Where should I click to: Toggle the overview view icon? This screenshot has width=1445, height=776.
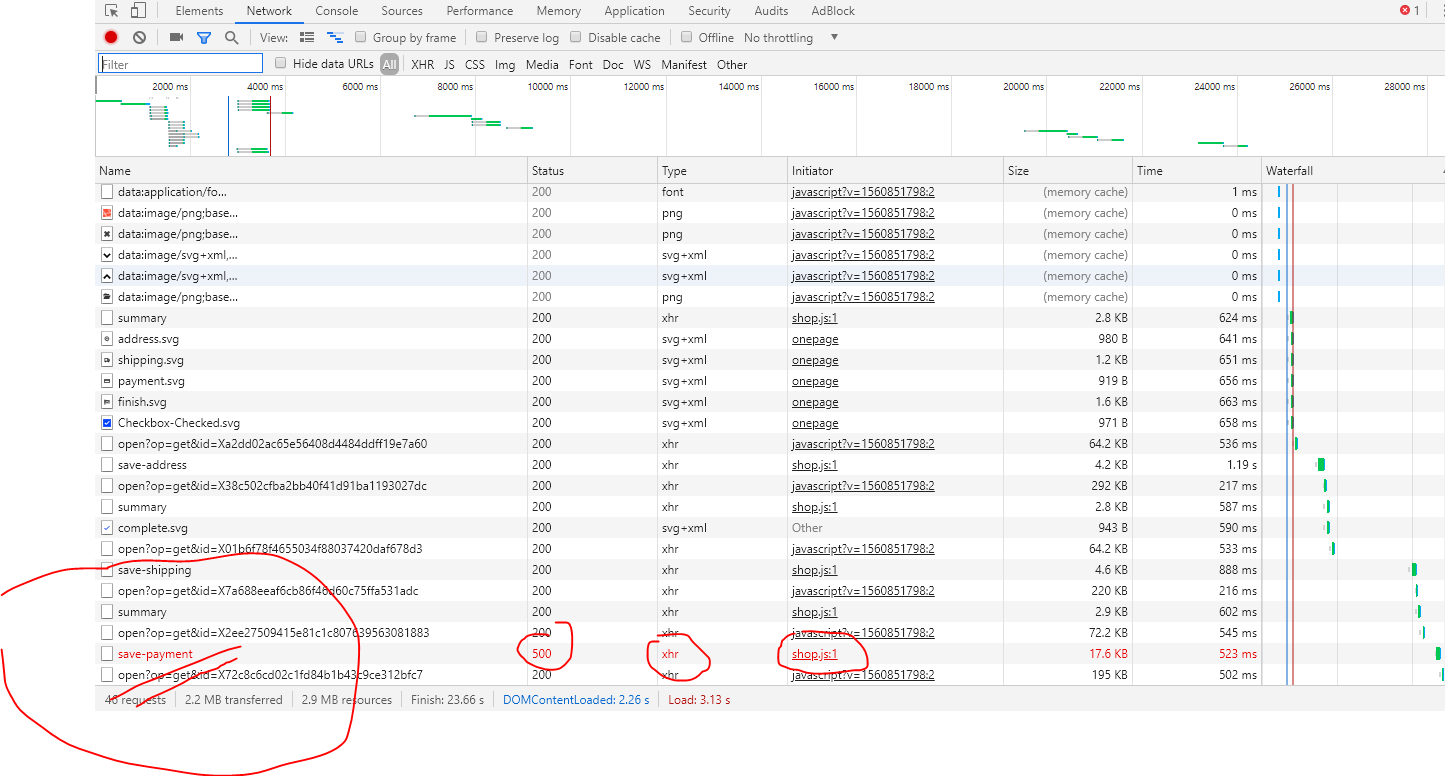[335, 37]
